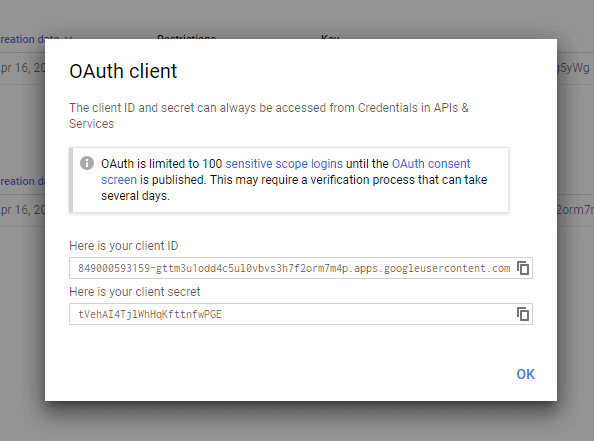This screenshot has height=441, width=594.
Task: Click the 'several days' text in the notice
Action: coord(135,196)
